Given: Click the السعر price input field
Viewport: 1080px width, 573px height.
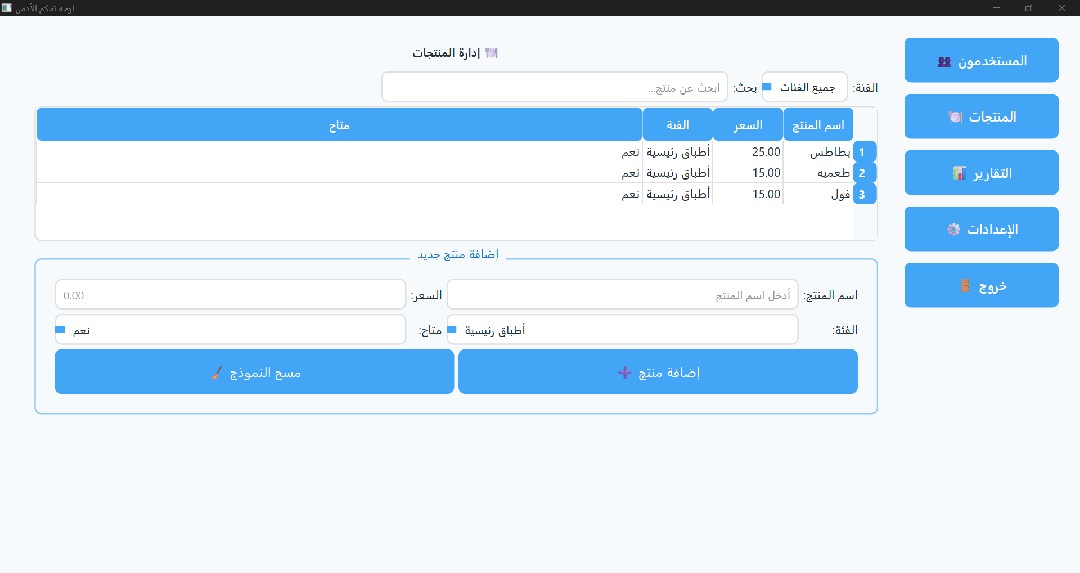Looking at the screenshot, I should (x=230, y=295).
